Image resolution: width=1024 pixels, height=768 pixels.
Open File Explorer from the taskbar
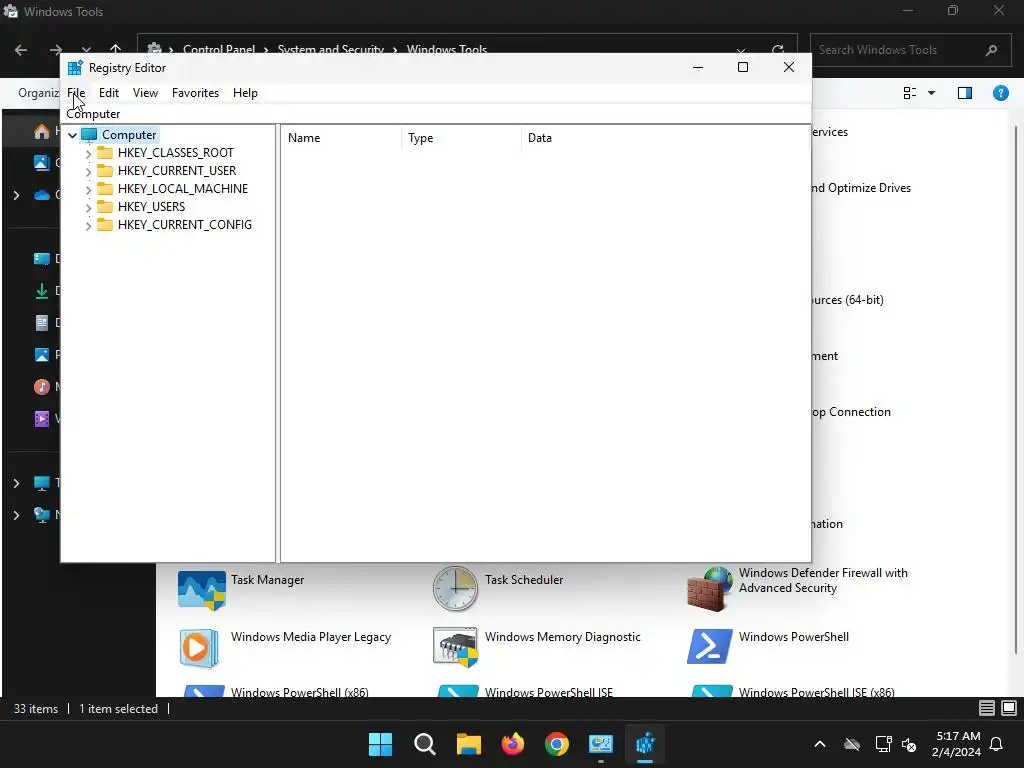click(468, 744)
